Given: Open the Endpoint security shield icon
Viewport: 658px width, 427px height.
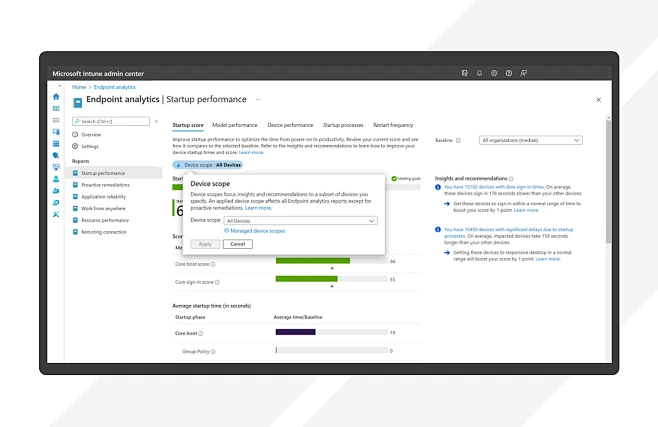Looking at the screenshot, I should click(x=56, y=155).
